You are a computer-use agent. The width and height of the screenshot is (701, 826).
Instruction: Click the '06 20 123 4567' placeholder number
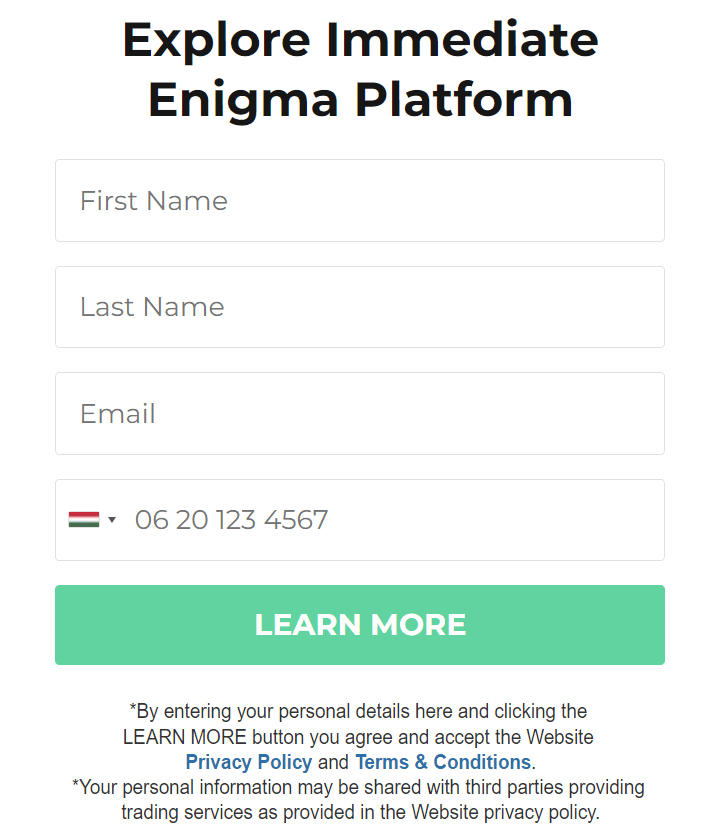click(x=231, y=520)
